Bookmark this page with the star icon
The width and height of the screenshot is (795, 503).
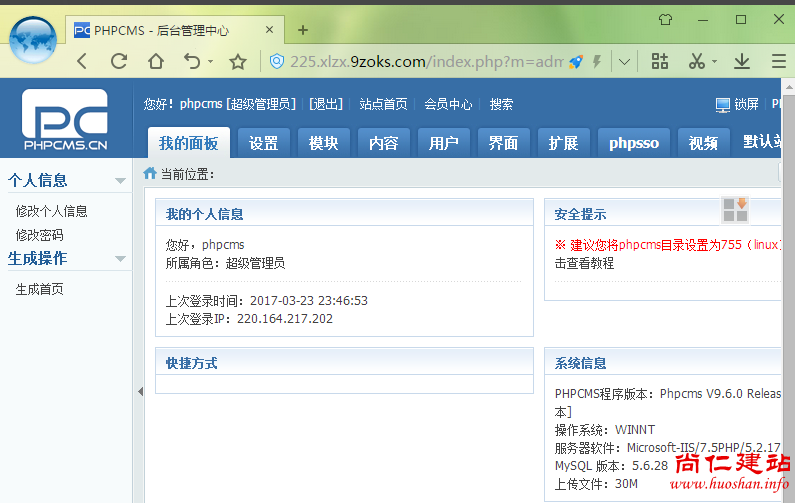tap(238, 62)
